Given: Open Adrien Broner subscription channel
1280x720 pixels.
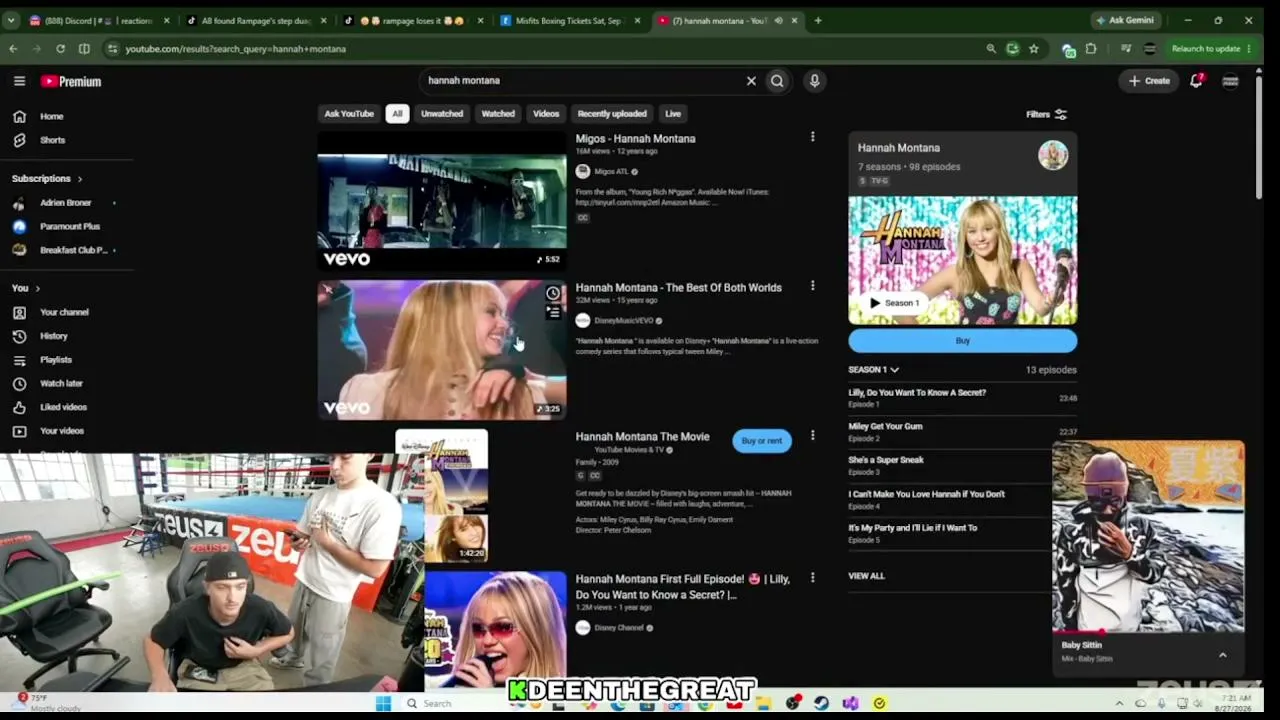Looking at the screenshot, I should pyautogui.click(x=65, y=203).
